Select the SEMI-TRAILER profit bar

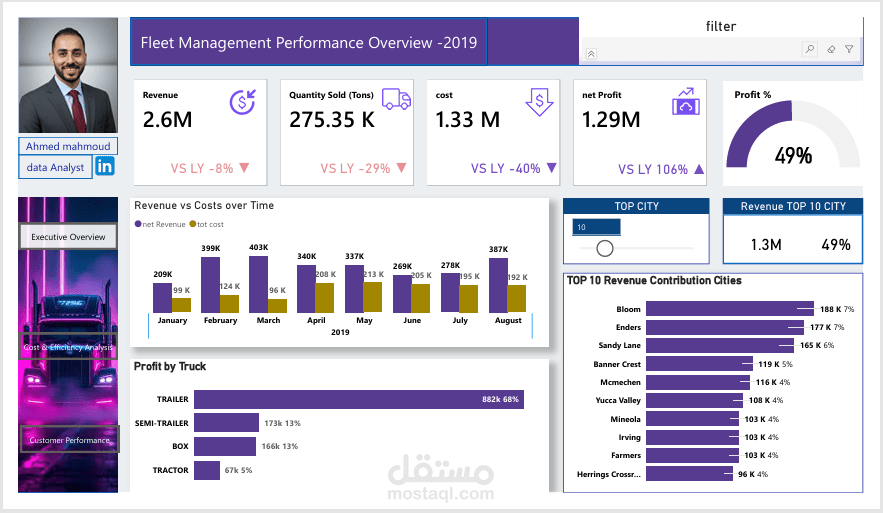(x=226, y=423)
